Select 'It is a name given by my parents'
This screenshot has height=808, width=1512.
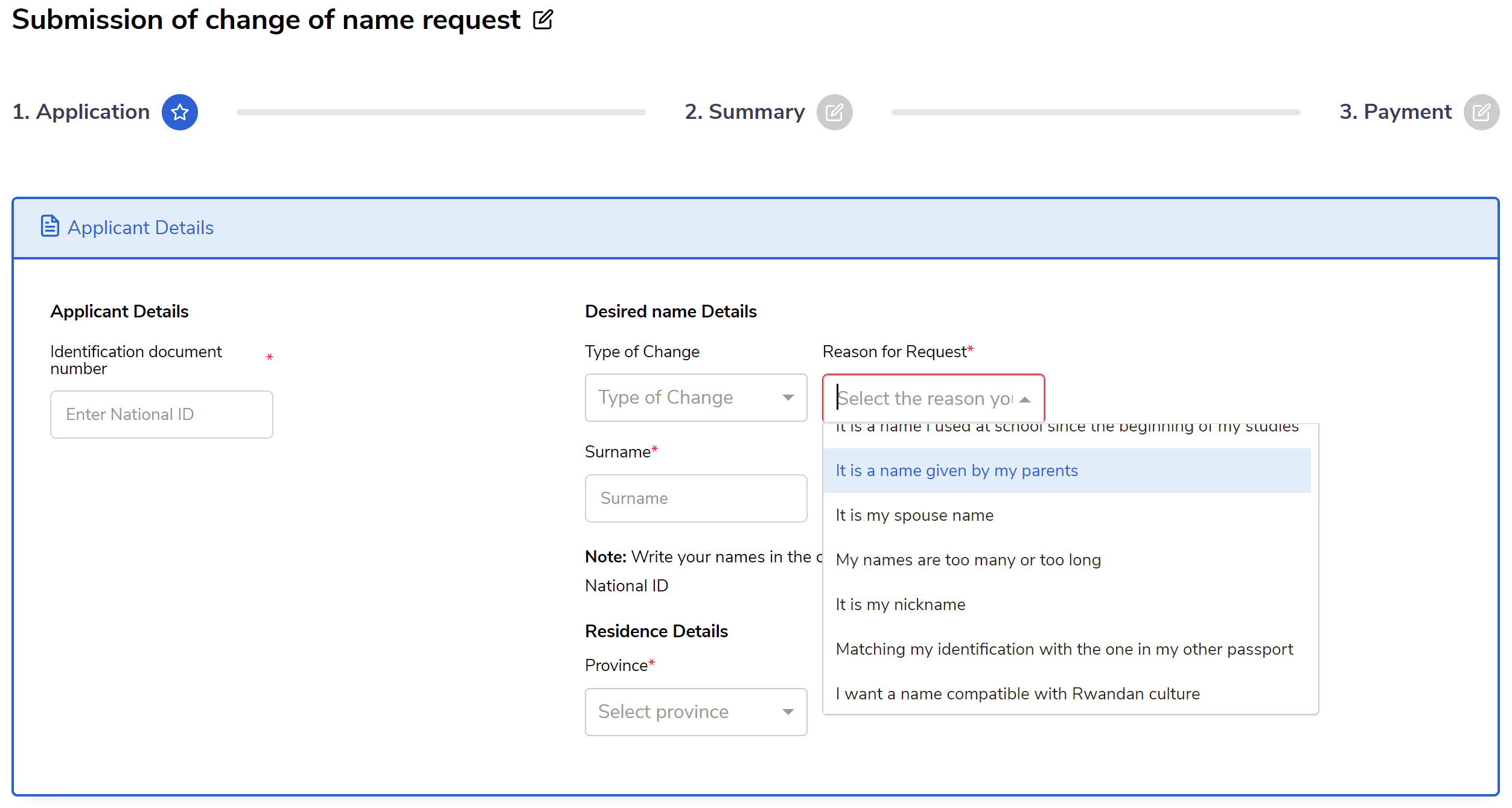(956, 470)
